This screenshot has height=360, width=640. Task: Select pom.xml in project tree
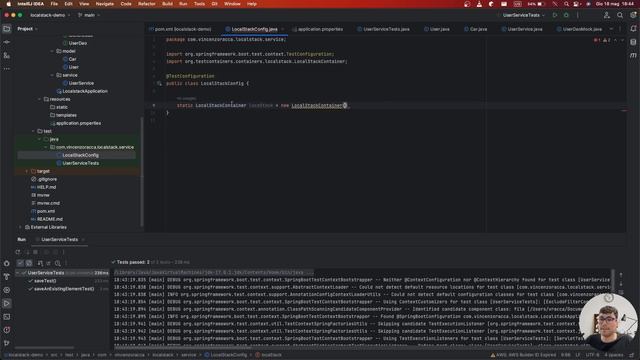(42, 211)
